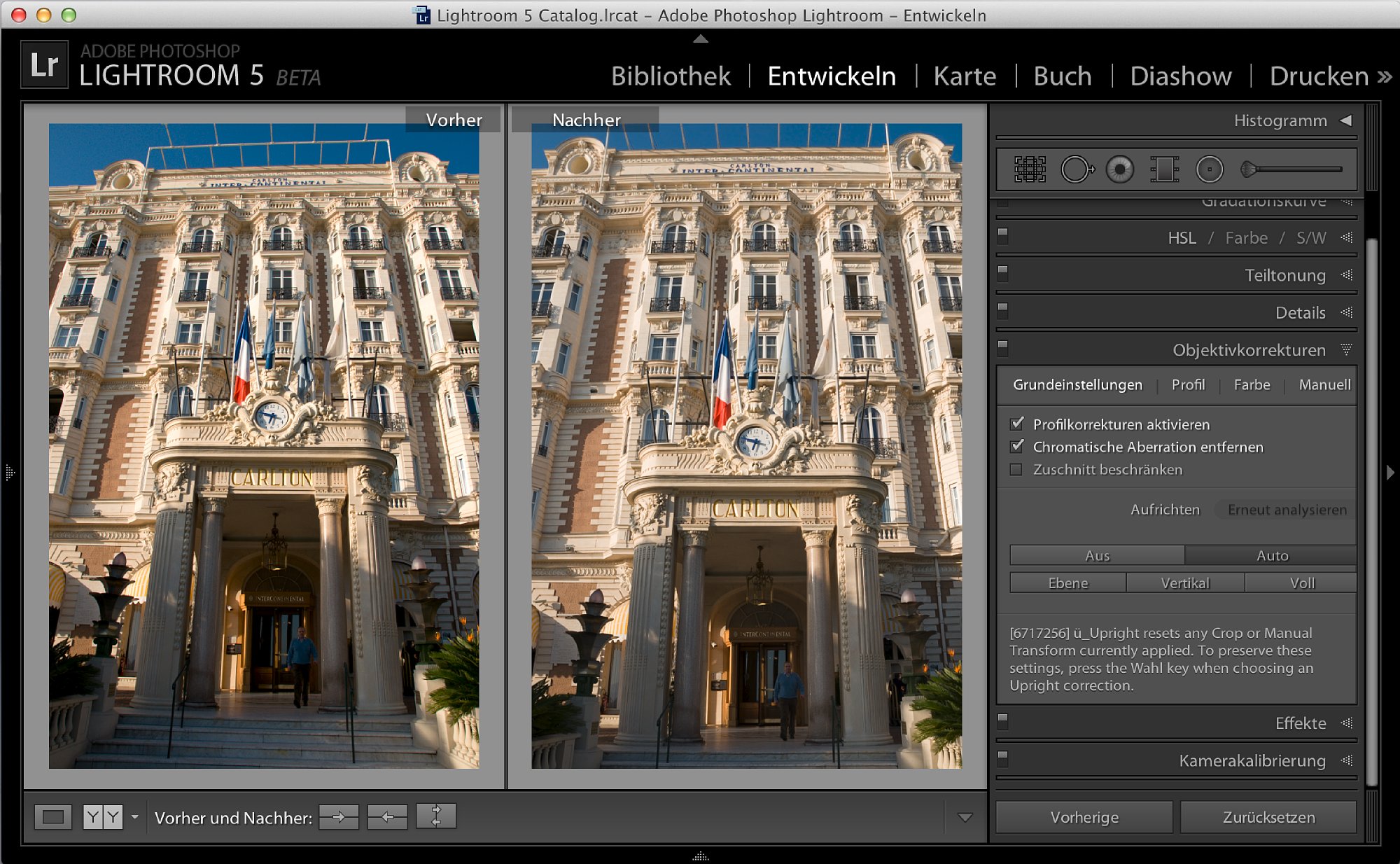The image size is (1400, 864).
Task: Open the Diashow module
Action: point(1181,76)
